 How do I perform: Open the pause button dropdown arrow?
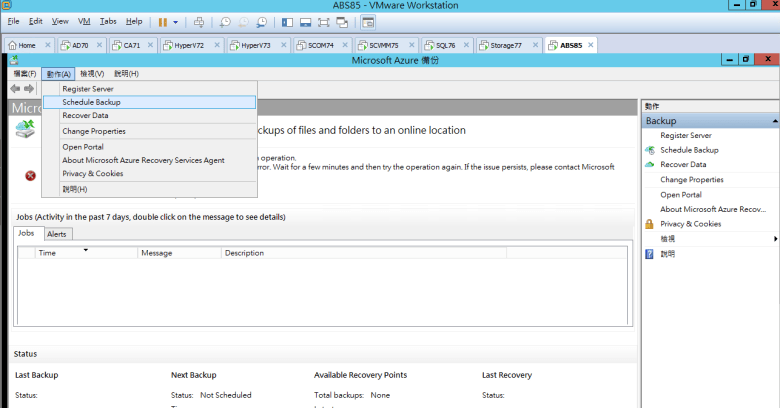pyautogui.click(x=176, y=21)
